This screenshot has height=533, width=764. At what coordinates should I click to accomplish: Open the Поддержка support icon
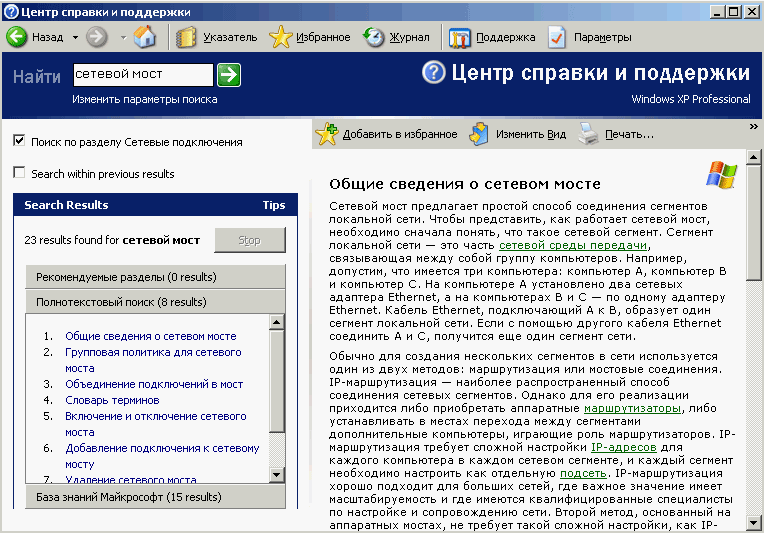point(460,37)
